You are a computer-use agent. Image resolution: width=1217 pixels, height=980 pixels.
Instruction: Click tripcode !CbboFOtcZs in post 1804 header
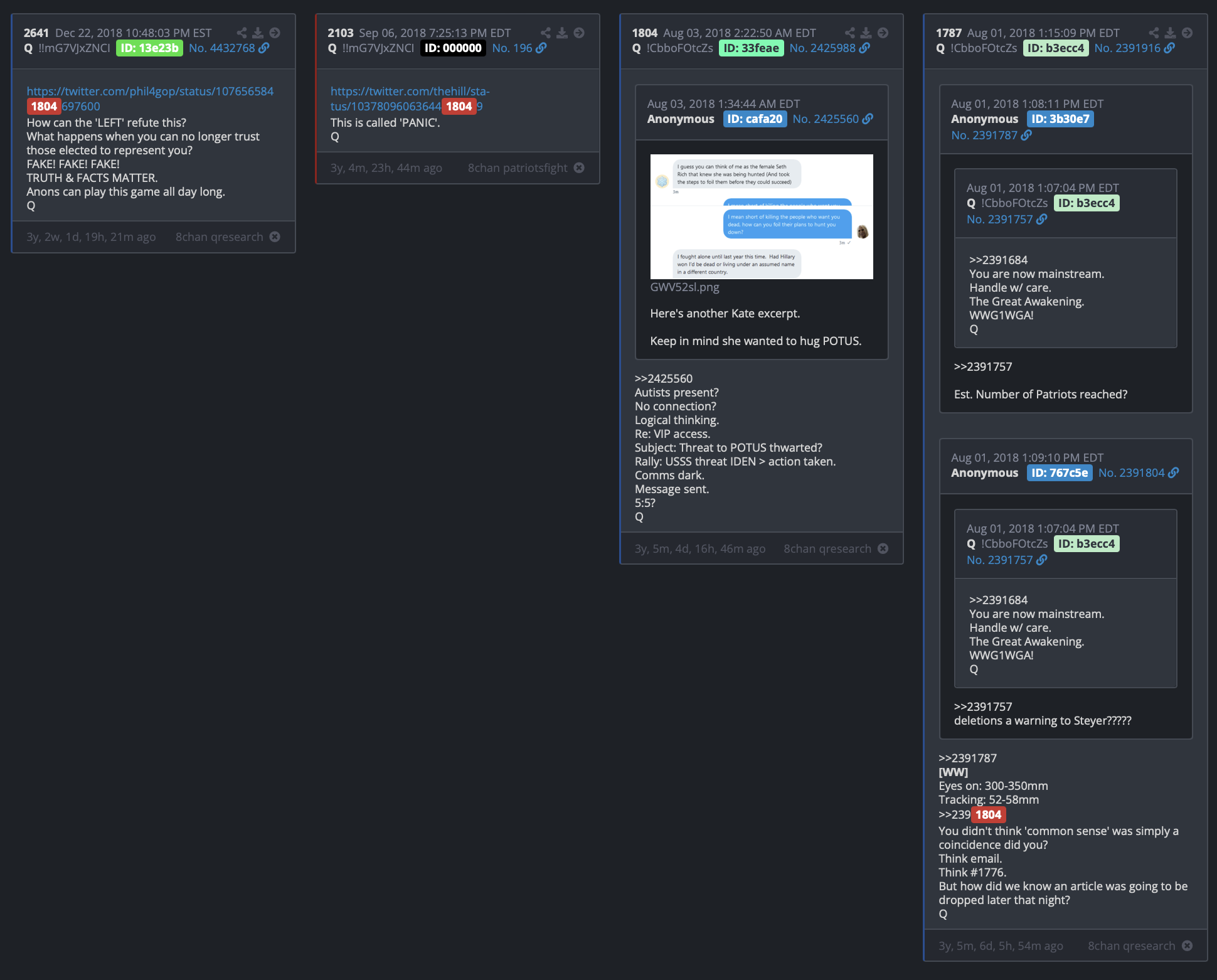[x=679, y=48]
